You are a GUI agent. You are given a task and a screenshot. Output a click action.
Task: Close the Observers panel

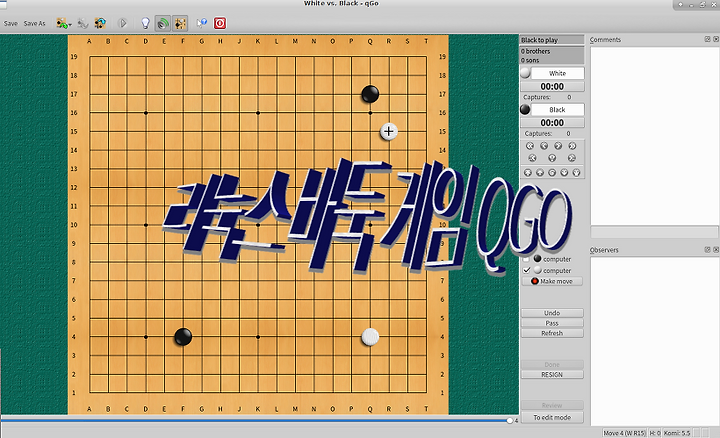(x=715, y=250)
